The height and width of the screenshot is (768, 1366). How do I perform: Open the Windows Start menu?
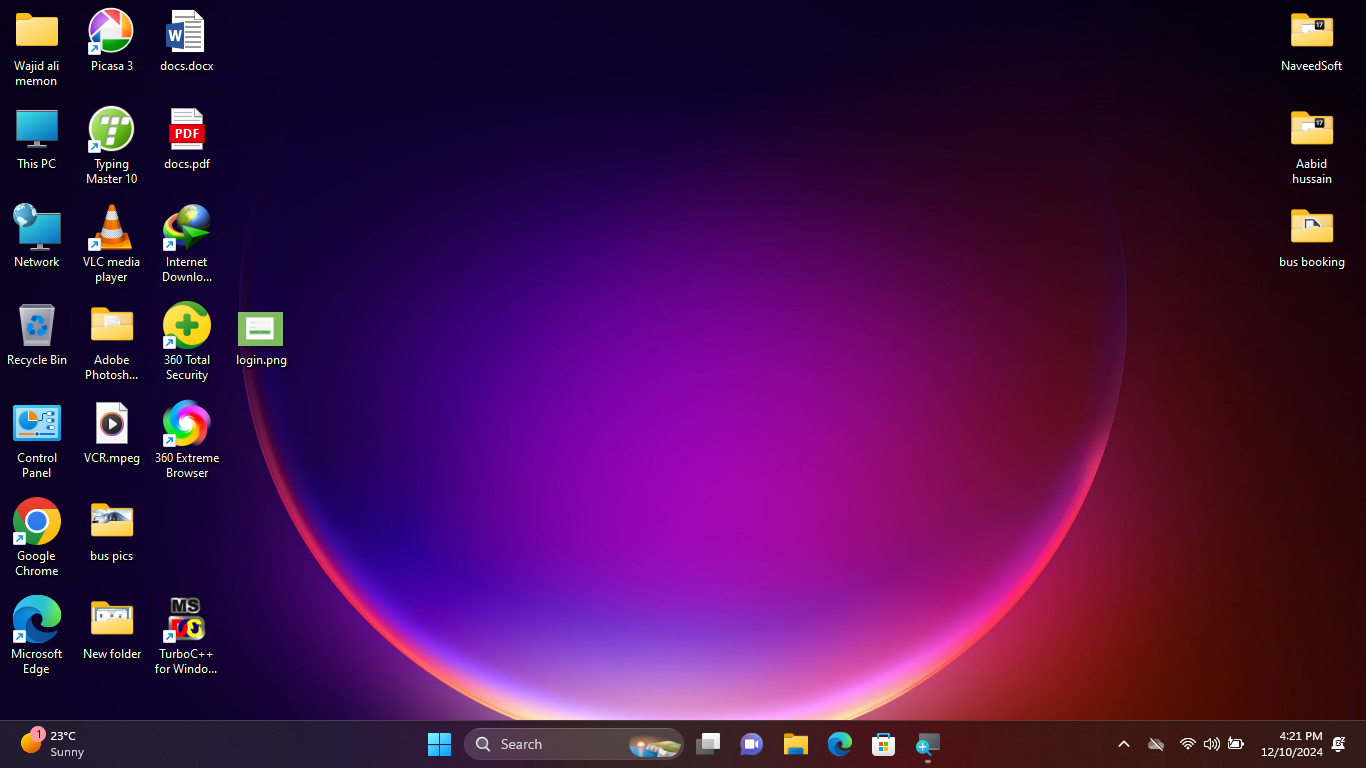click(439, 744)
